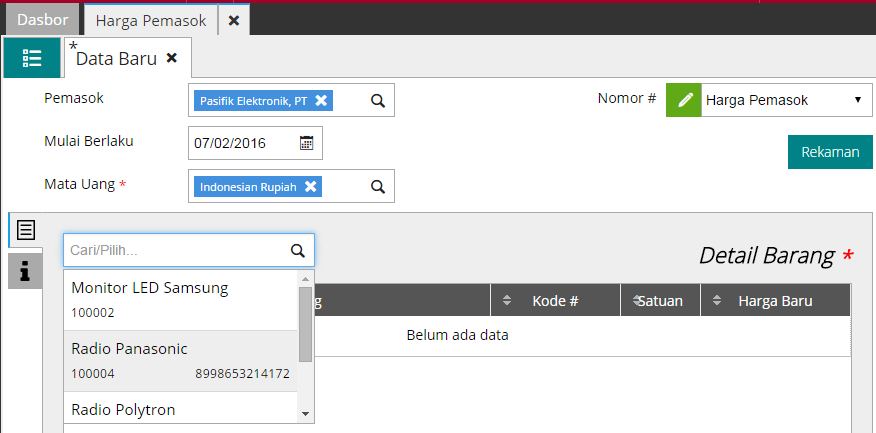This screenshot has height=433, width=876.
Task: Open the Mulai Berlaku calendar picker
Action: pos(307,143)
